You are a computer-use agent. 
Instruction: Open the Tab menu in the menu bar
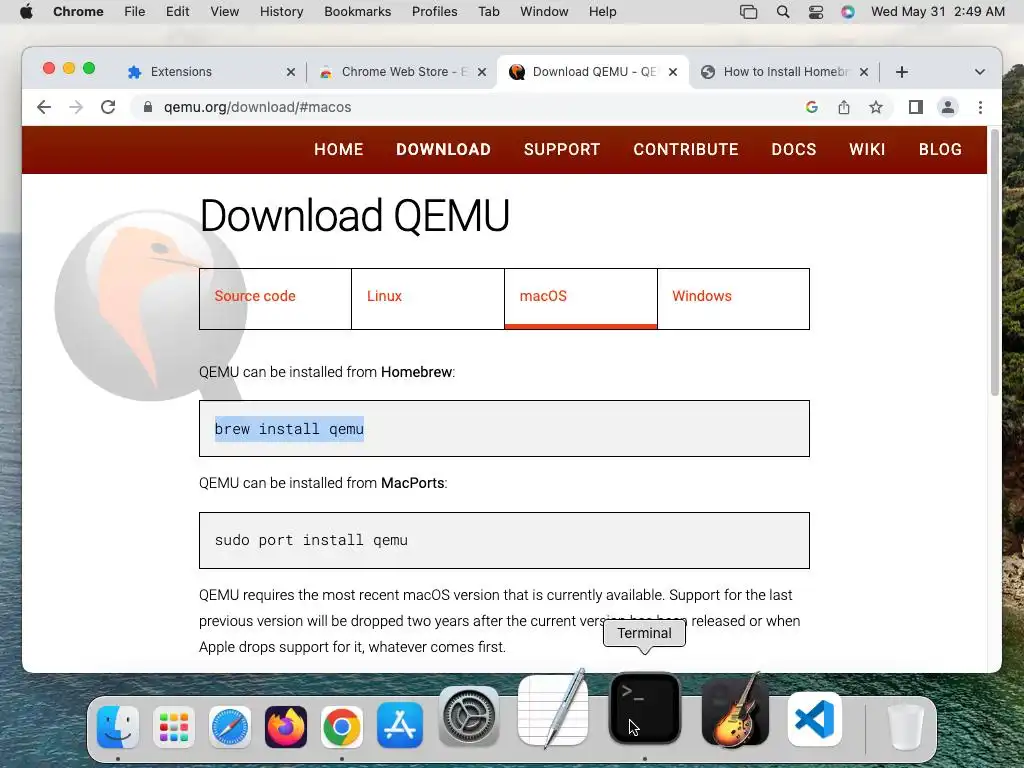(x=488, y=12)
